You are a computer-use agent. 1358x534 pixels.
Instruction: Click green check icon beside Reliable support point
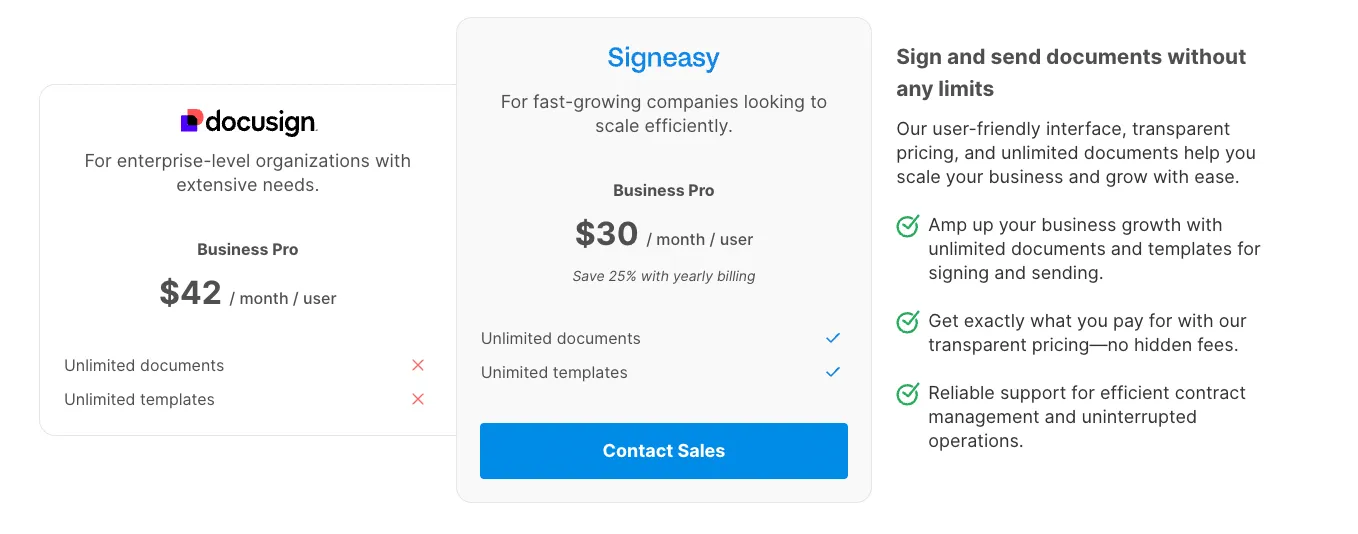tap(908, 394)
